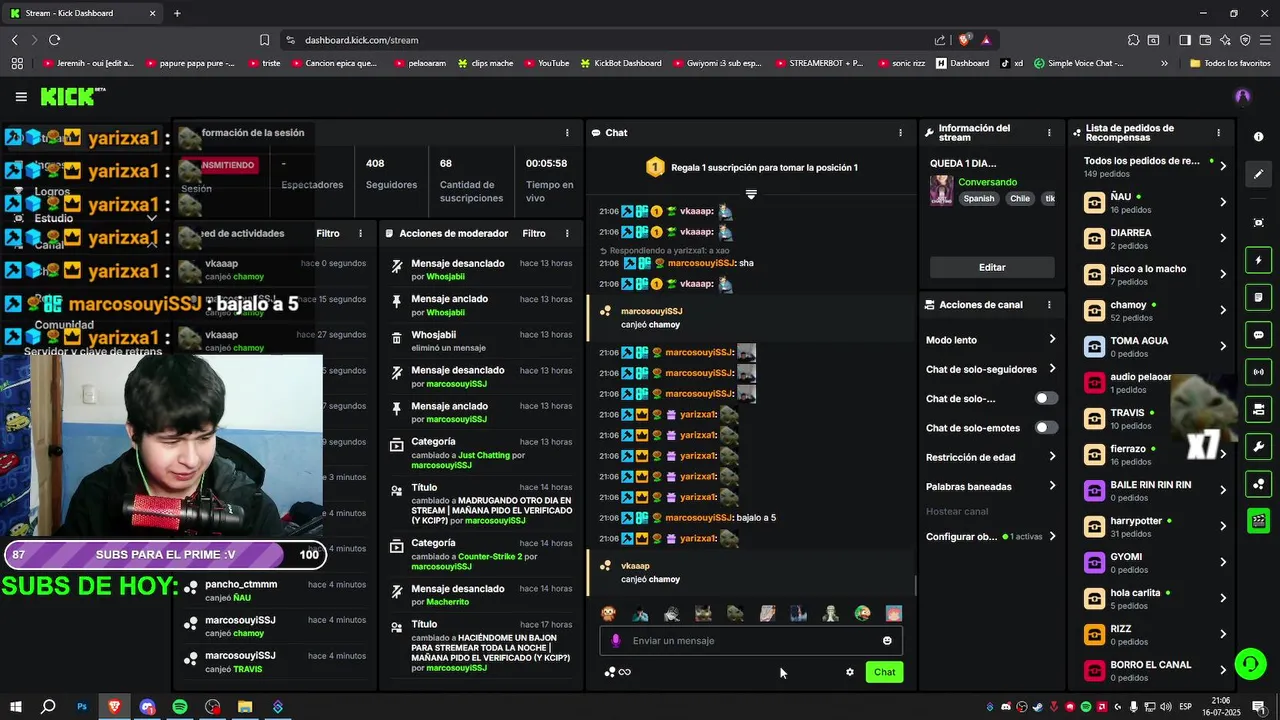Viewport: 1280px width, 720px height.
Task: Open the user profile avatar
Action: (1243, 97)
